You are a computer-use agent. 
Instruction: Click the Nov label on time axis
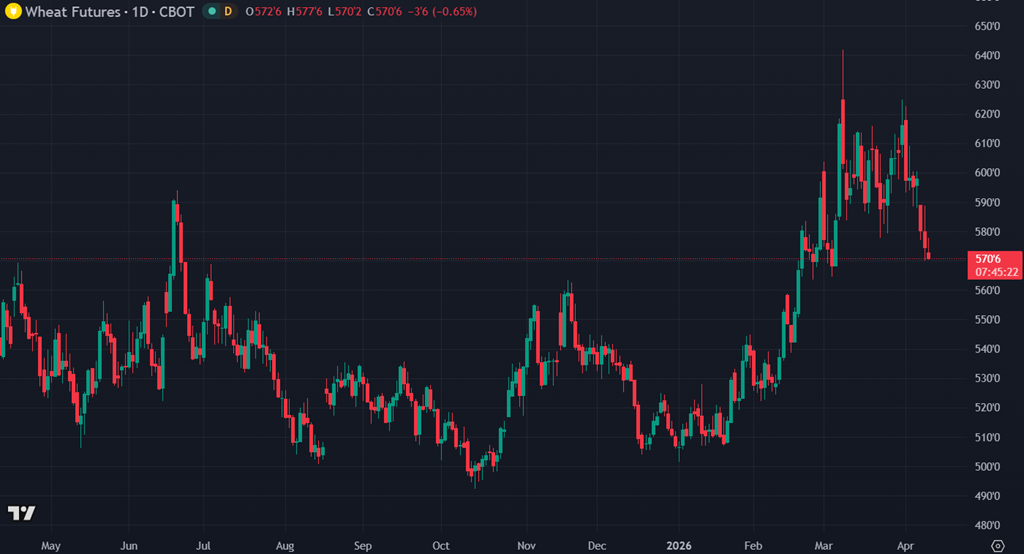click(526, 546)
